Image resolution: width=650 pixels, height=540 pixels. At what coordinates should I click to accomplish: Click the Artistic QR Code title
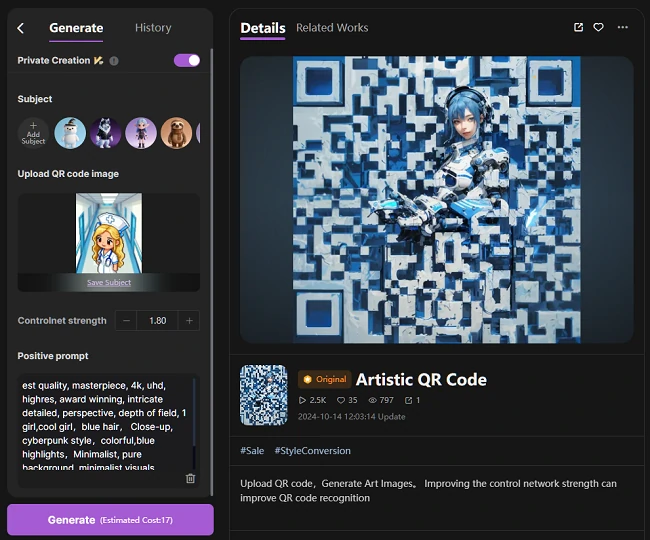point(421,380)
